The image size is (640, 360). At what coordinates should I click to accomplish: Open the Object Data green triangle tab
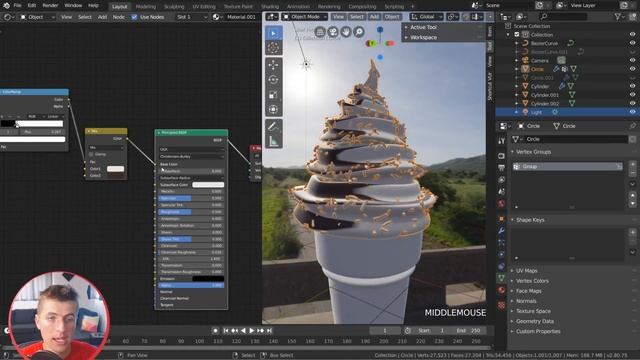502,278
